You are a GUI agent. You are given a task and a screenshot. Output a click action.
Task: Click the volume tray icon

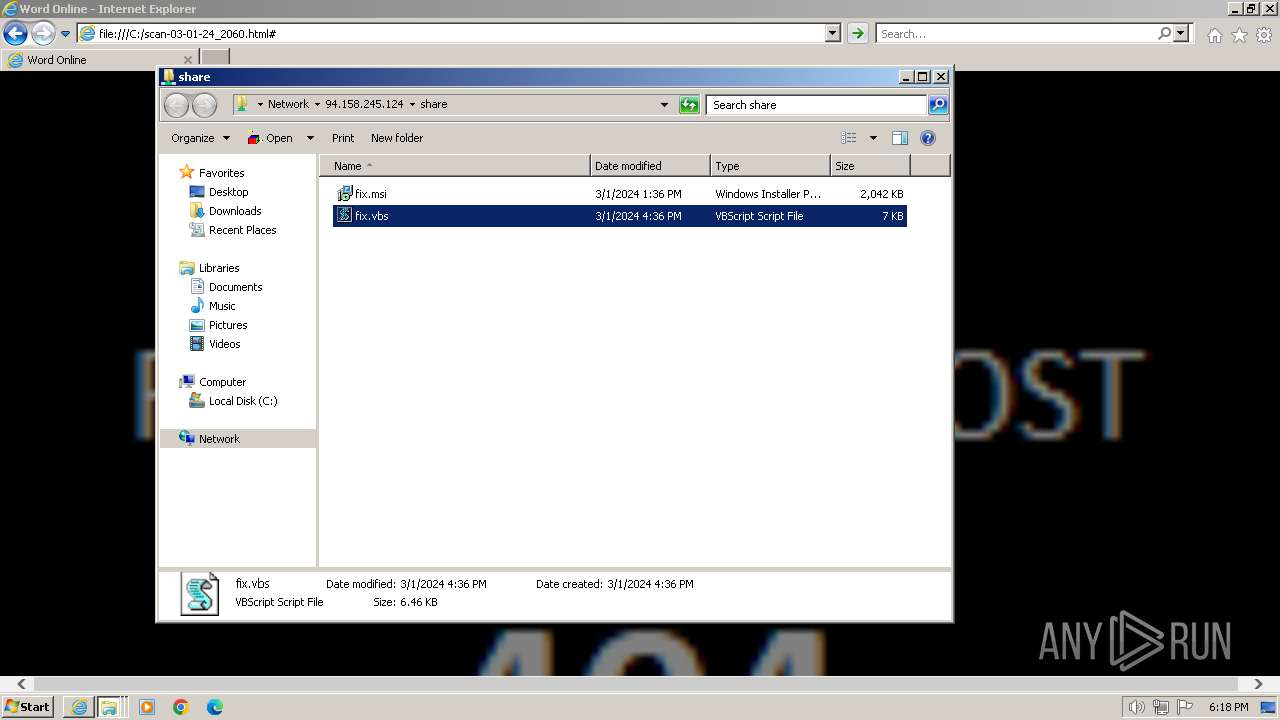pos(1136,707)
